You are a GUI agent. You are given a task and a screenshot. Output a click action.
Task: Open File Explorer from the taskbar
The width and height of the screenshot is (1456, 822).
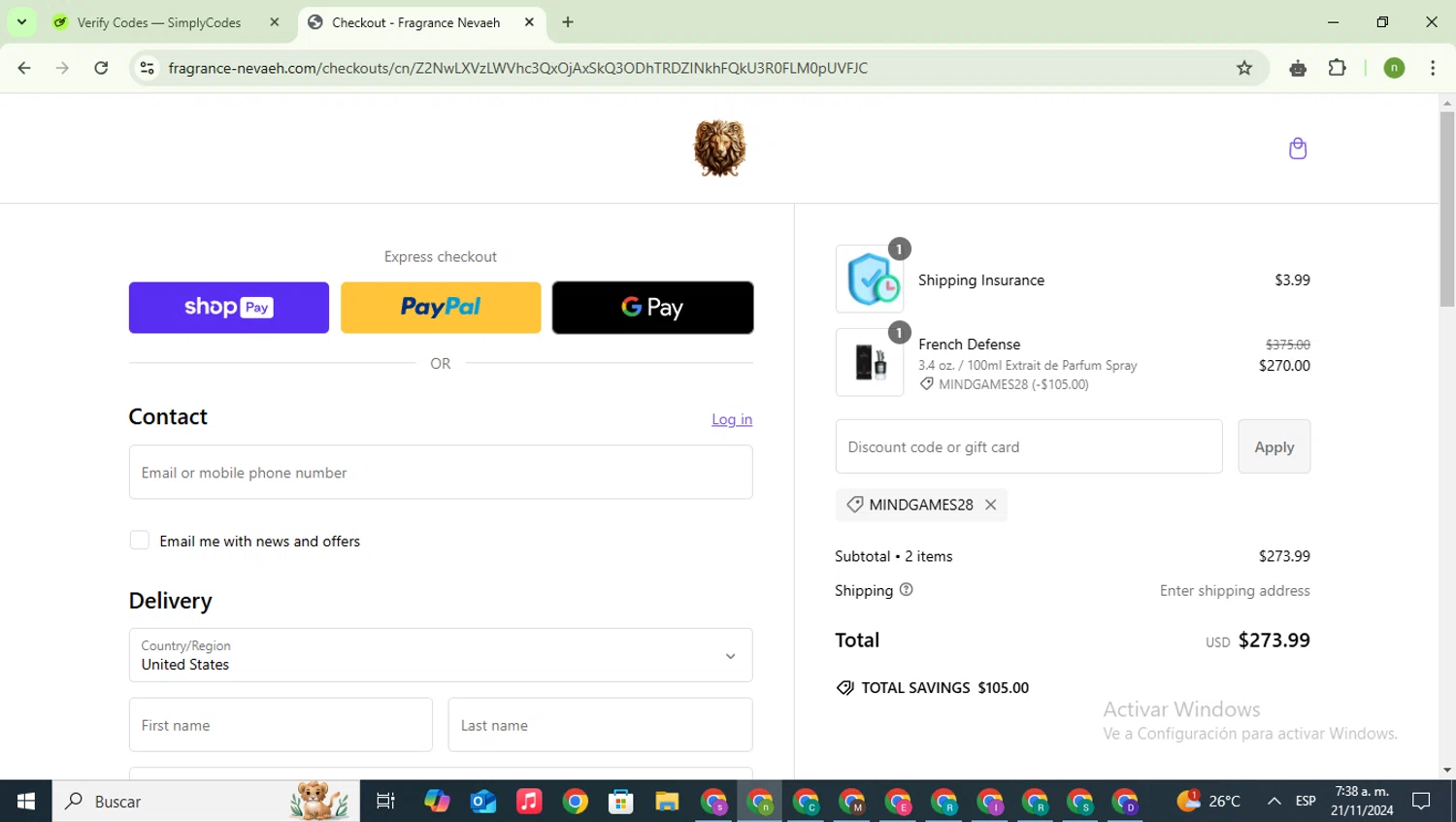tap(667, 802)
